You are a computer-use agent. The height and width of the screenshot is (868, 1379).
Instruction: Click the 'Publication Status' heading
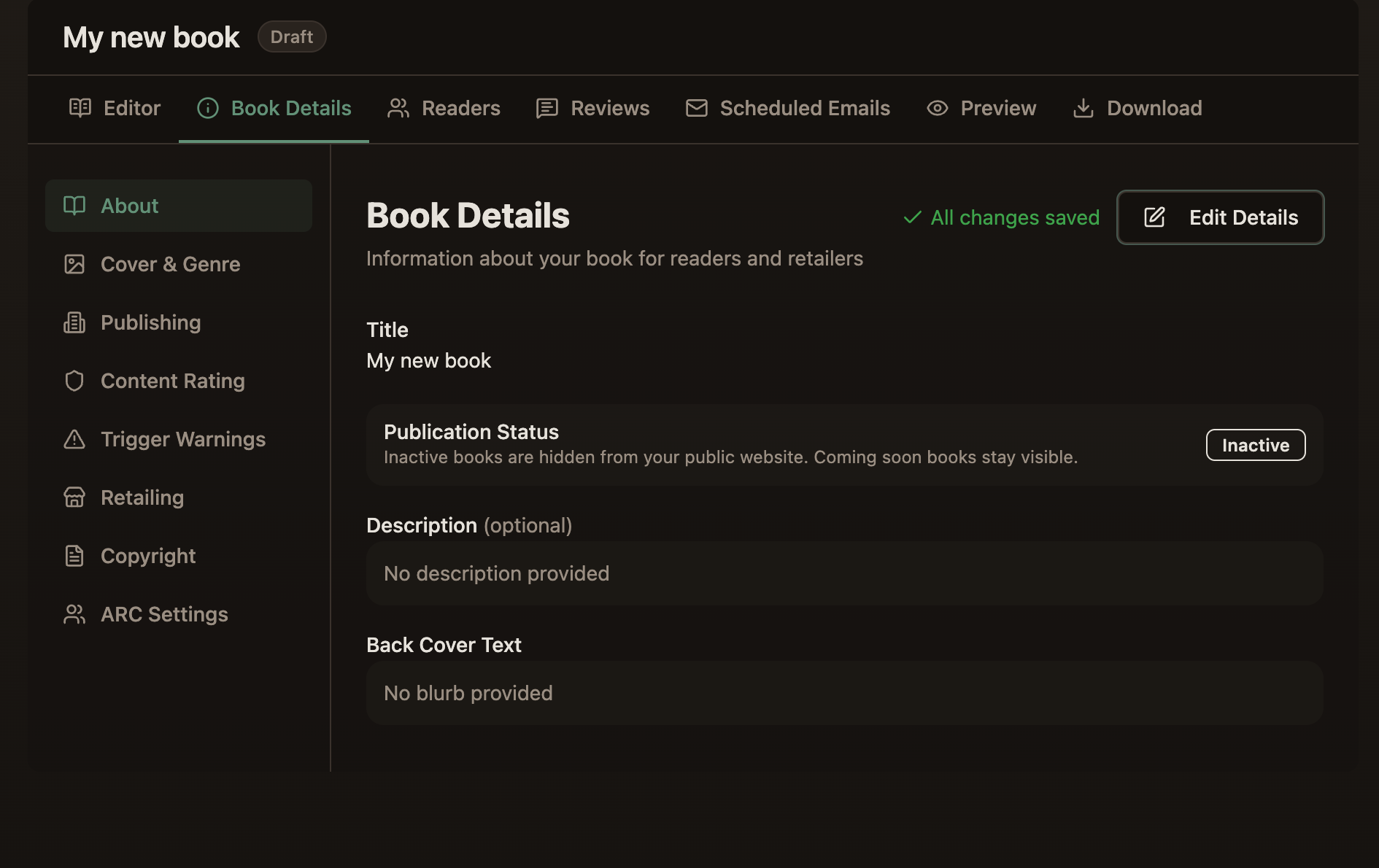pyautogui.click(x=471, y=432)
